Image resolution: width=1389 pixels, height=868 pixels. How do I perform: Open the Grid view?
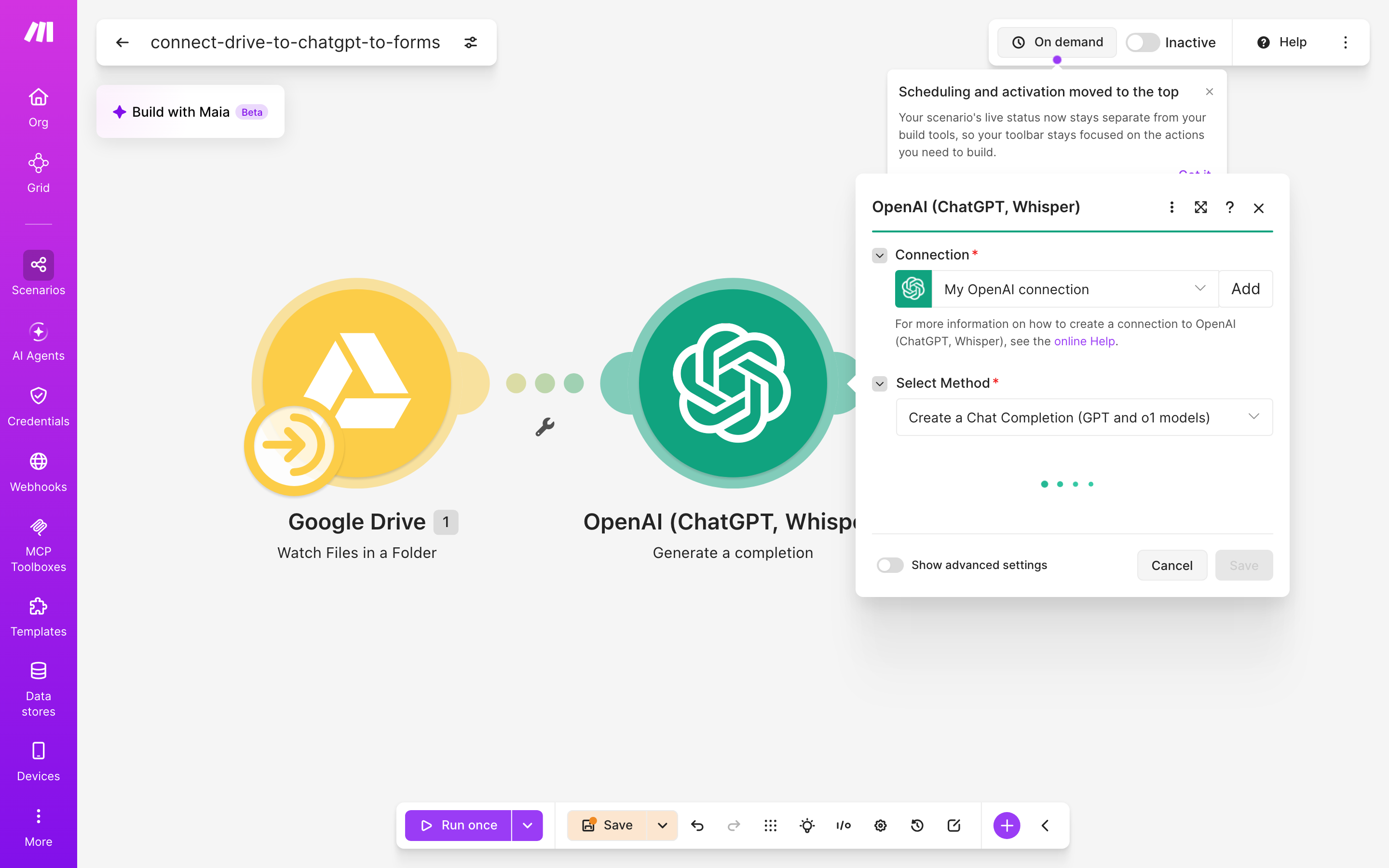(39, 173)
